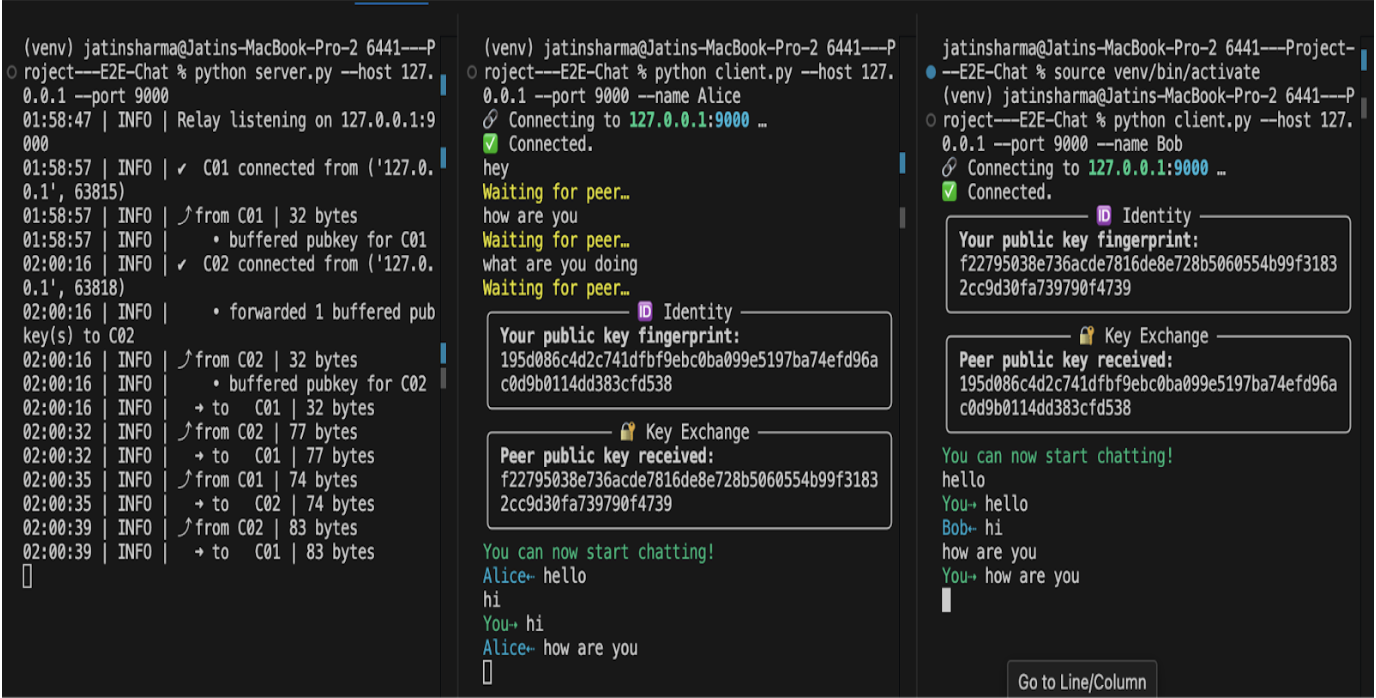Click the 'from C01 | 74 bytes' log line
The width and height of the screenshot is (1376, 698).
pos(190,480)
